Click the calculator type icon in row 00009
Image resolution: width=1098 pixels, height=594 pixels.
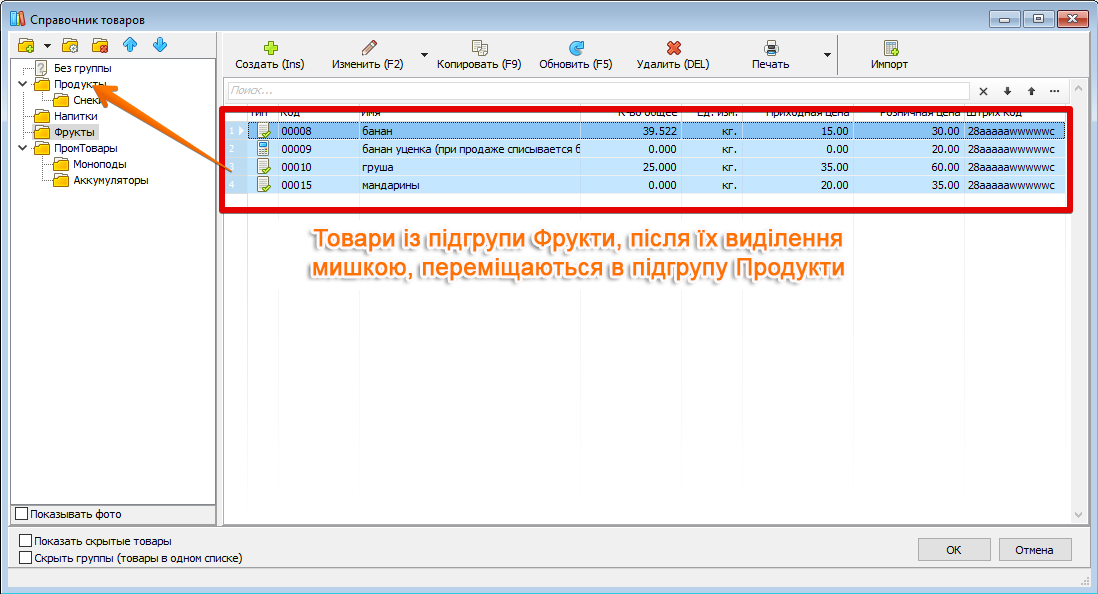click(263, 148)
